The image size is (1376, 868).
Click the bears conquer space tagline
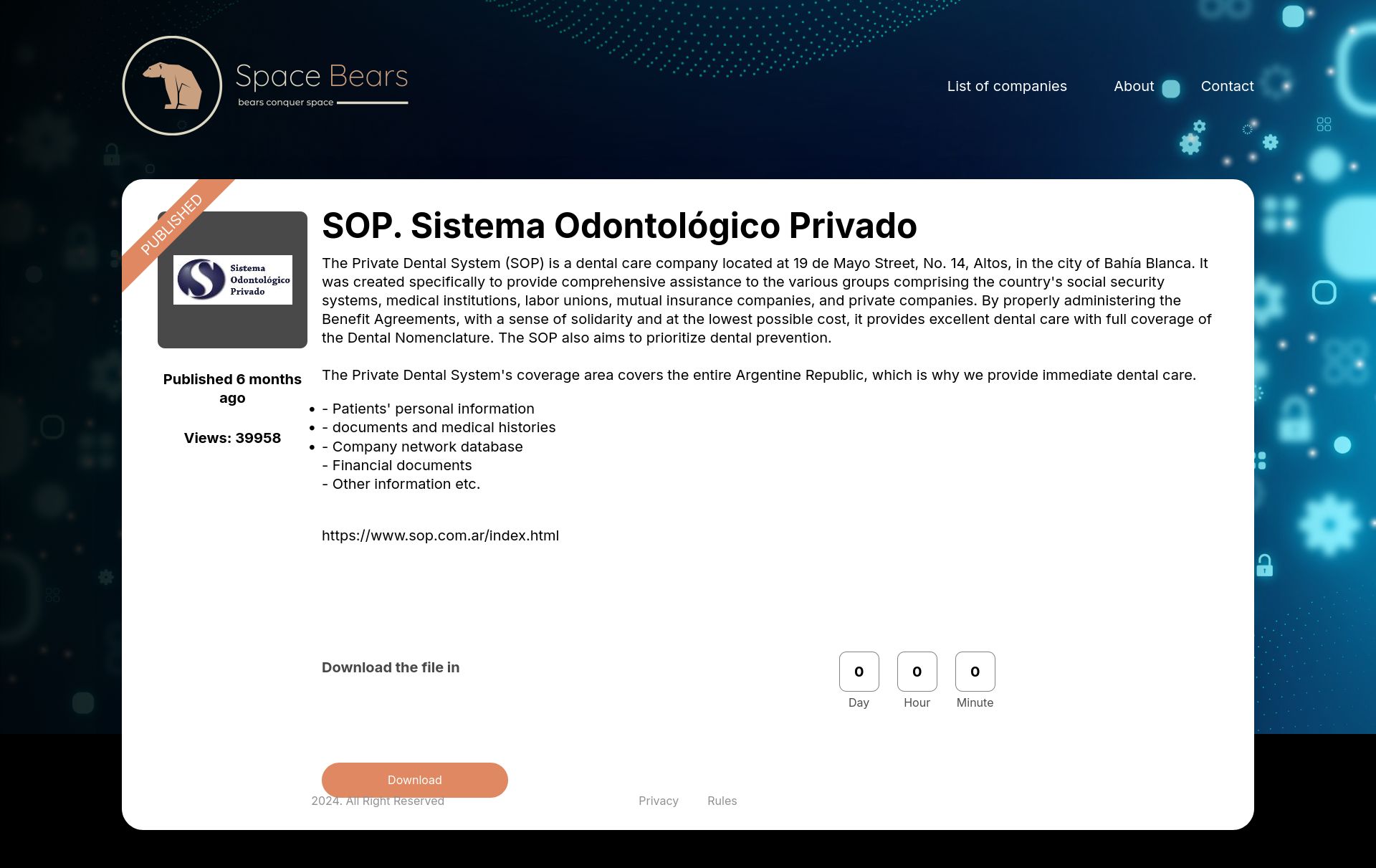[285, 102]
